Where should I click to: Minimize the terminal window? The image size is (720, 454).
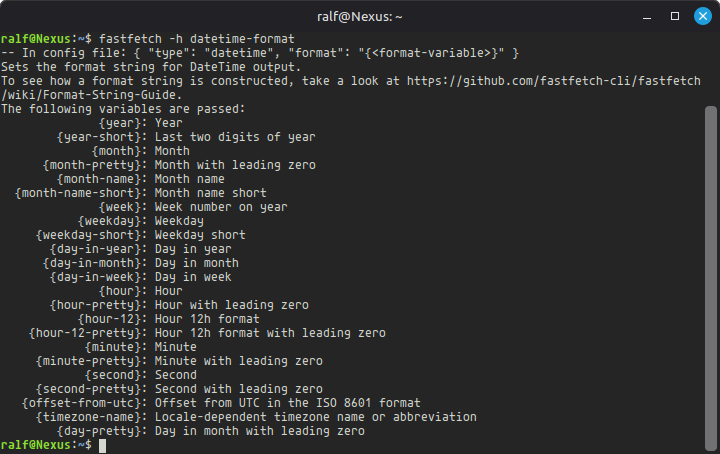click(x=647, y=17)
